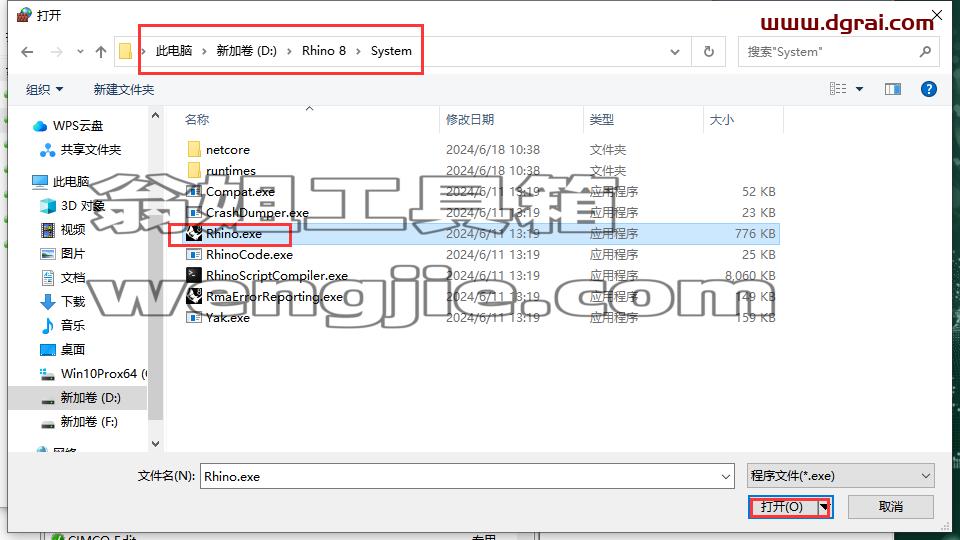Click the 打开(O) button
The image size is (960, 540).
782,507
